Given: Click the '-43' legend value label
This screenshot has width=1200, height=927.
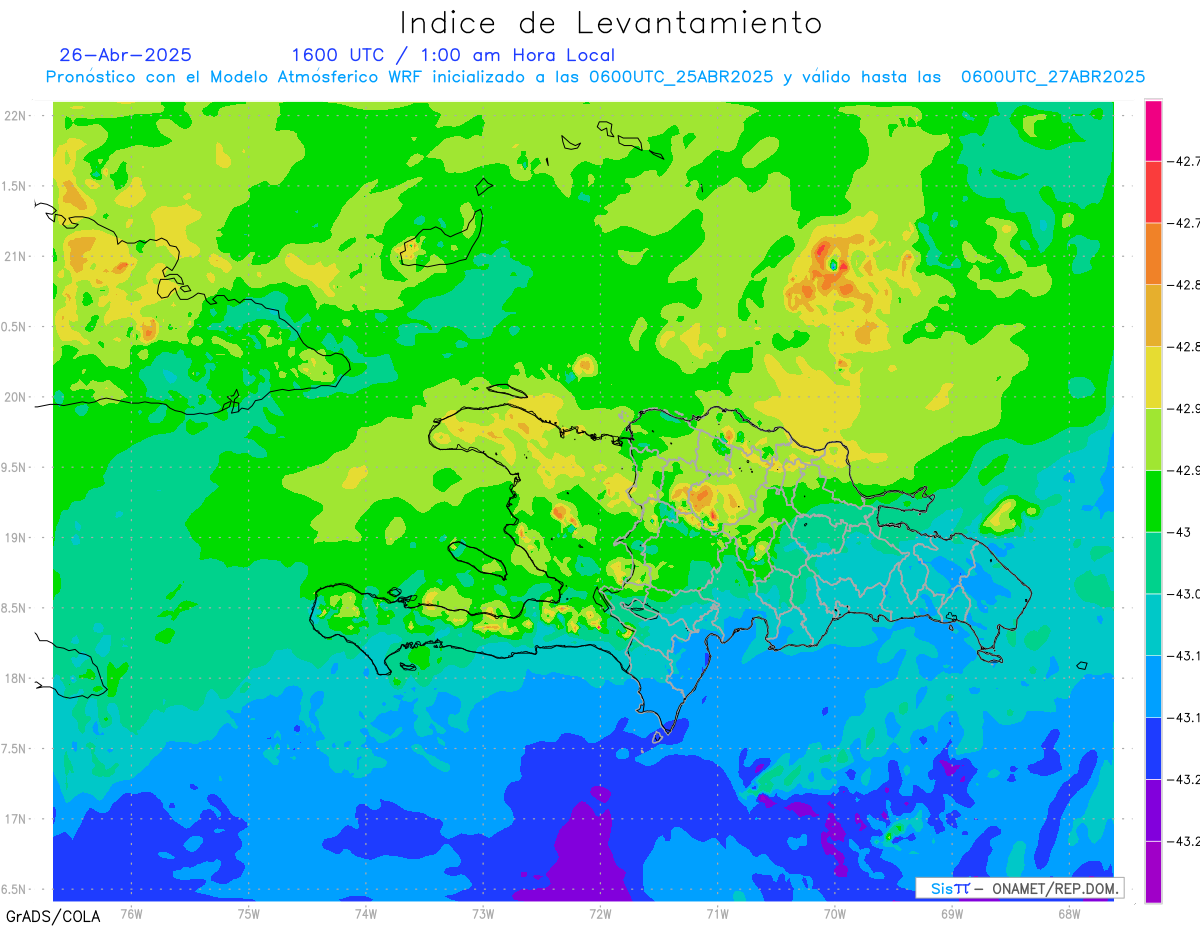Looking at the screenshot, I should coord(1180,532).
